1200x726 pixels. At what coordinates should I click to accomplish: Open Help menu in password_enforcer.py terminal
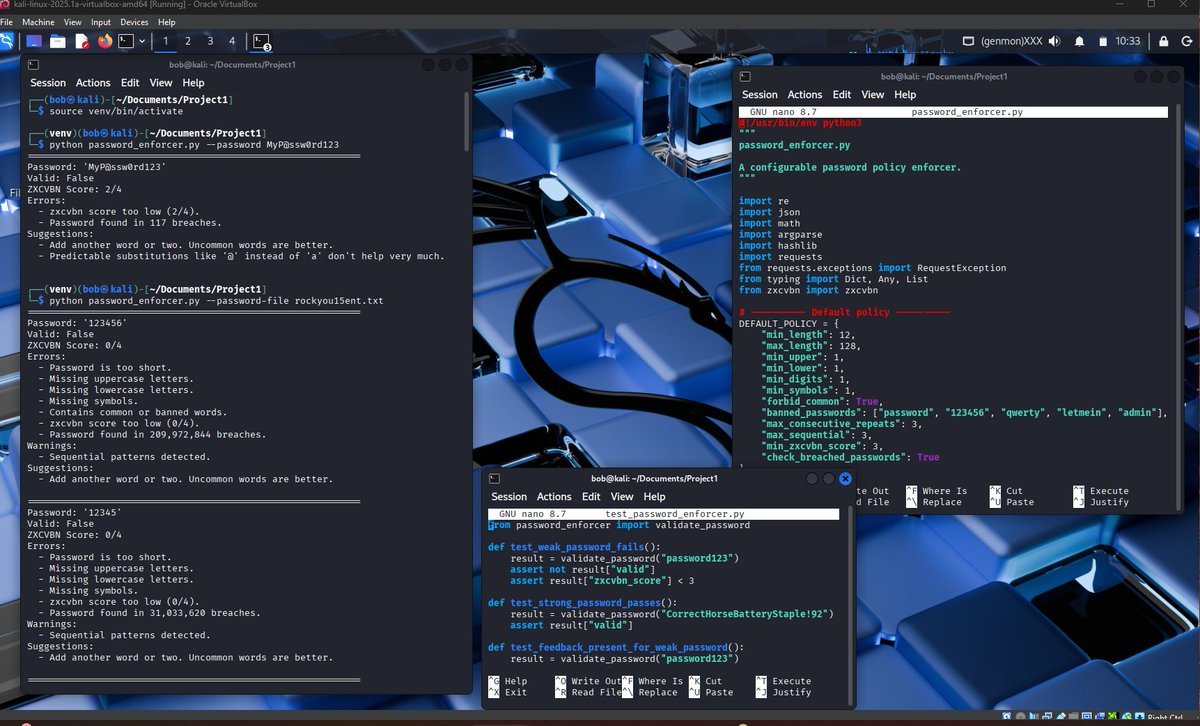coord(905,95)
